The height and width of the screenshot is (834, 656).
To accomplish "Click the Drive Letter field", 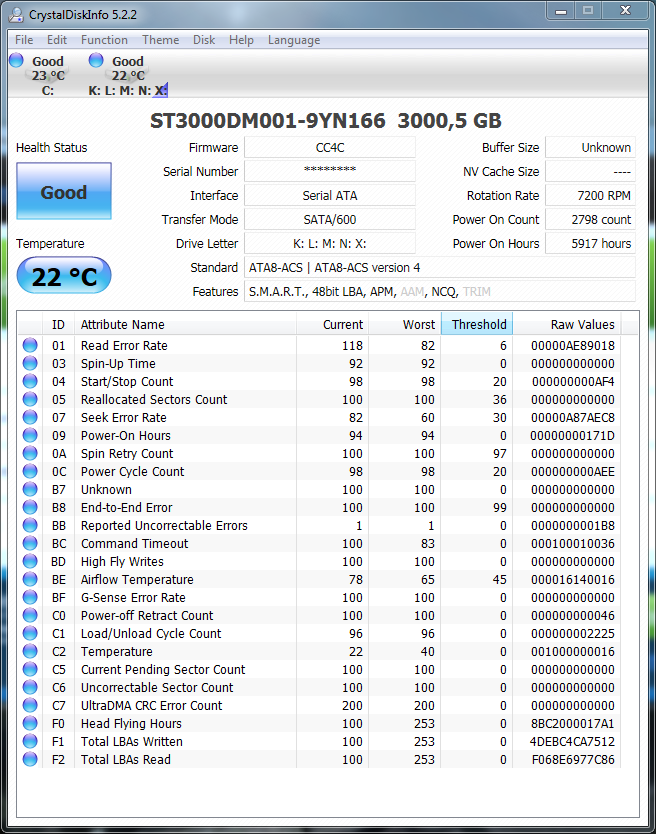I will [330, 244].
